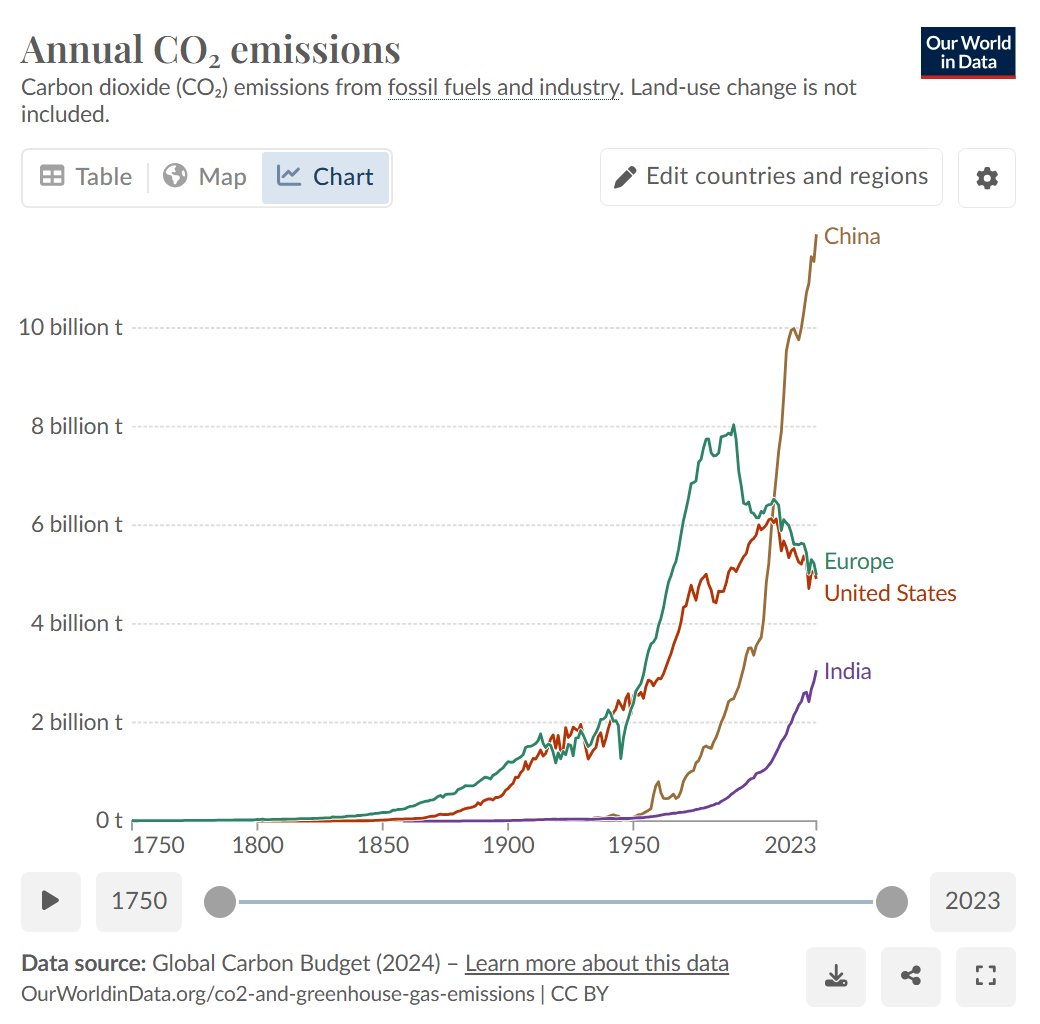Switch to the Table tab

(86, 177)
